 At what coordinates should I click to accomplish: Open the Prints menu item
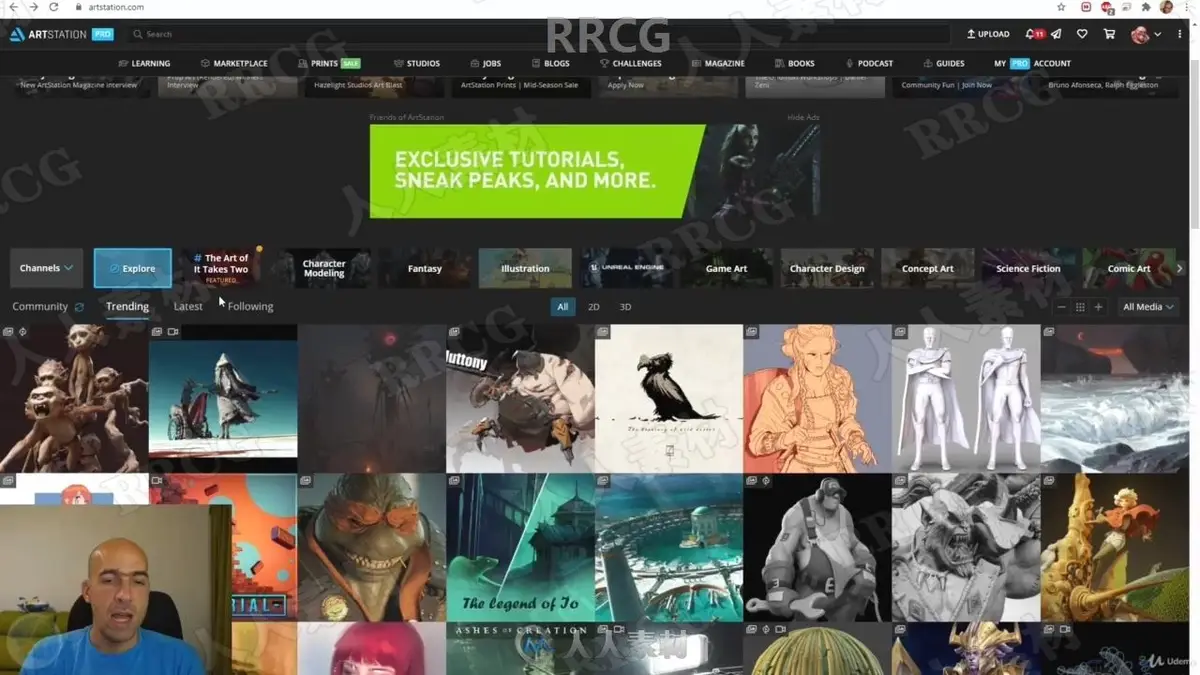tap(329, 63)
